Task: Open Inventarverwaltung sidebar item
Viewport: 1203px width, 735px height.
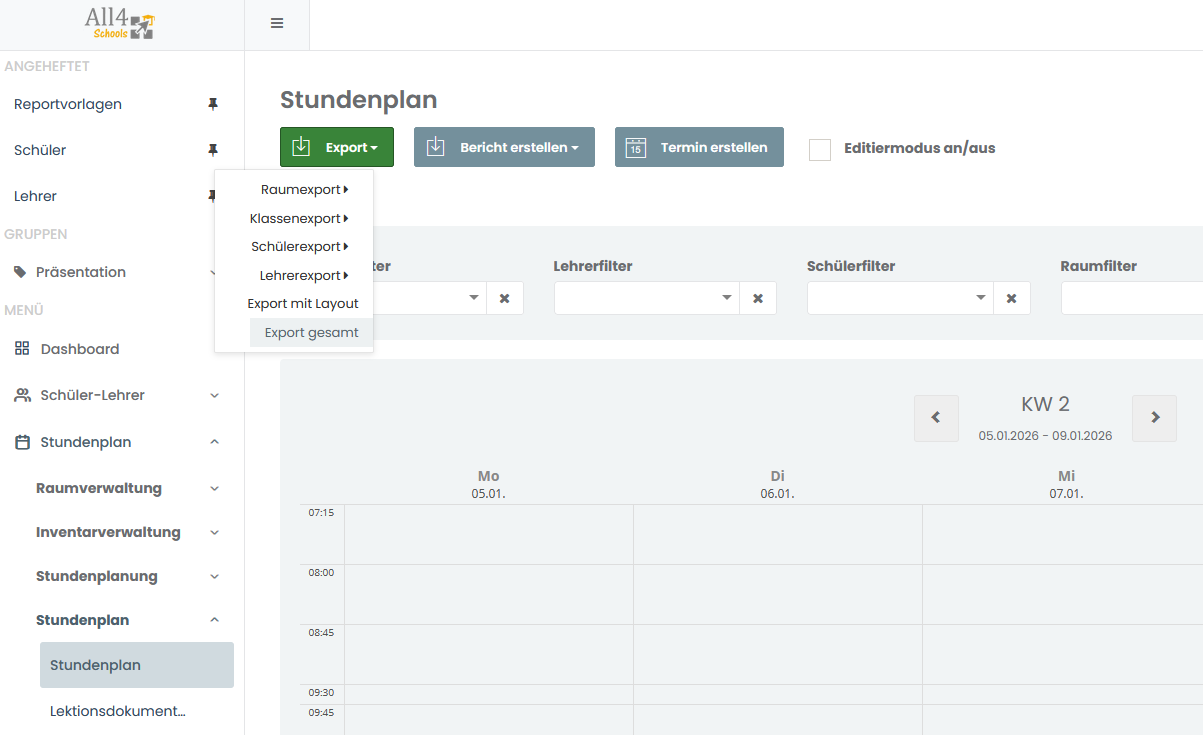Action: click(x=108, y=532)
